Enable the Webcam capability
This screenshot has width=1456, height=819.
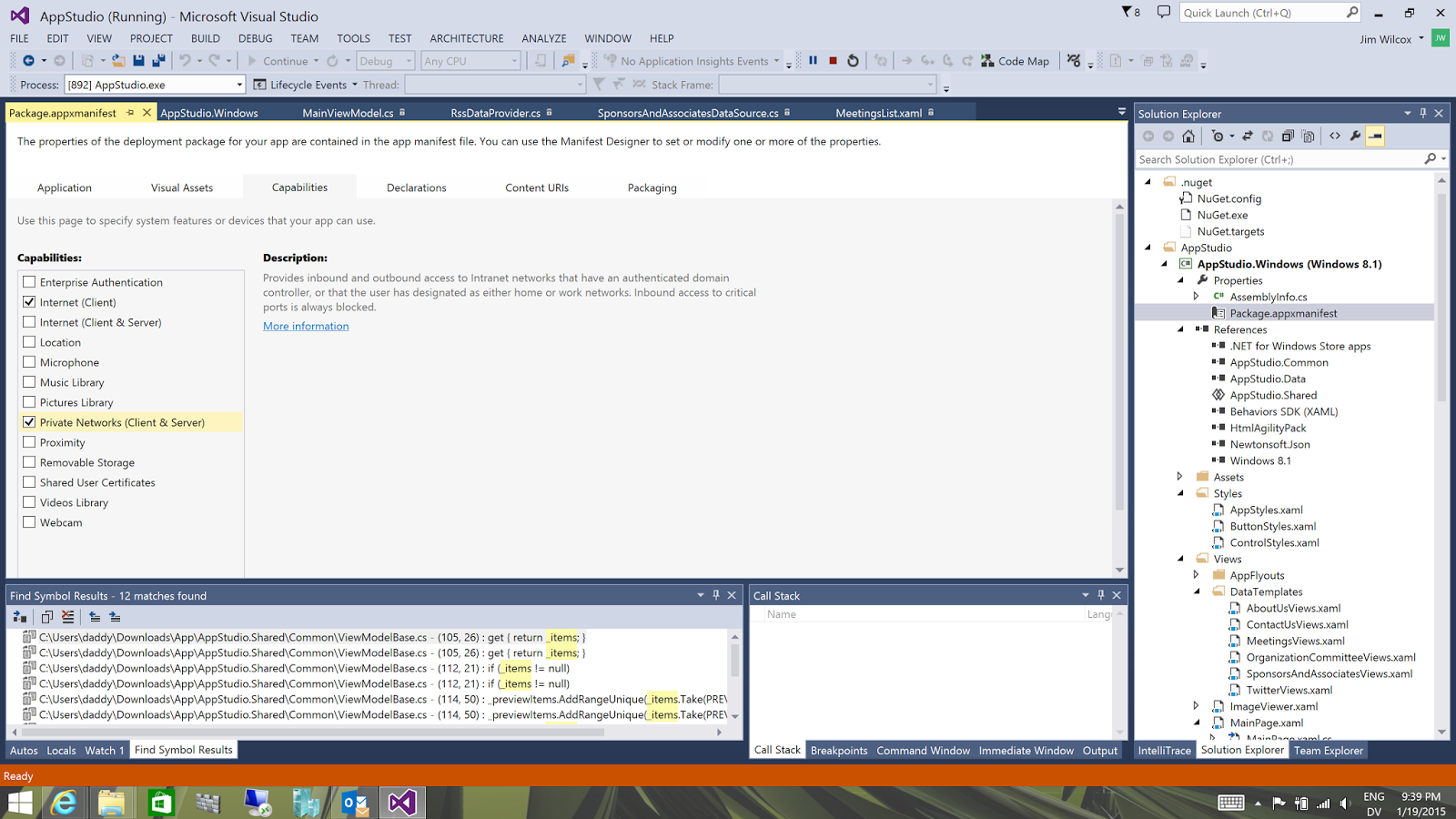(29, 522)
